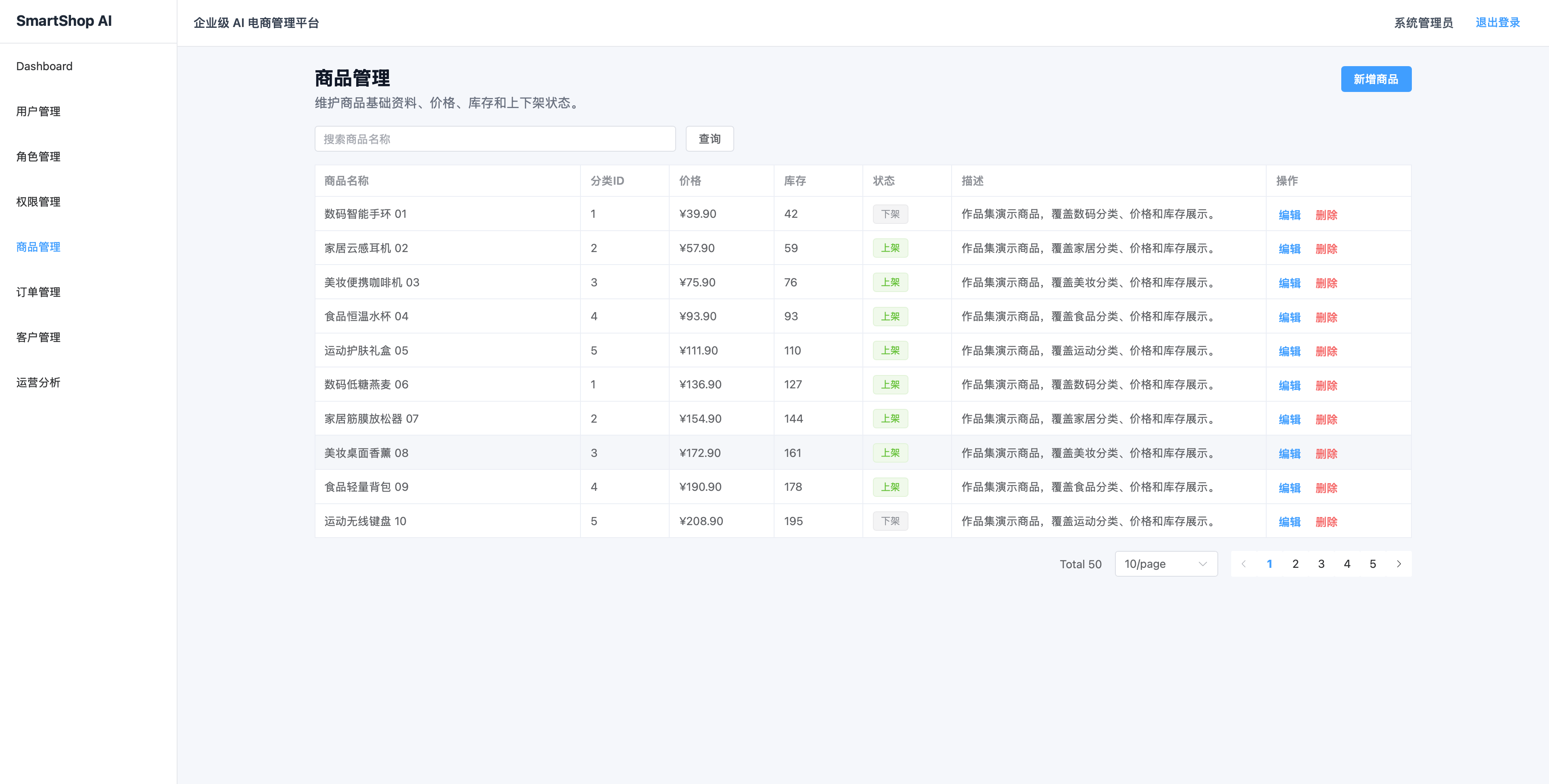
Task: Click 退出登录 link
Action: click(1497, 23)
